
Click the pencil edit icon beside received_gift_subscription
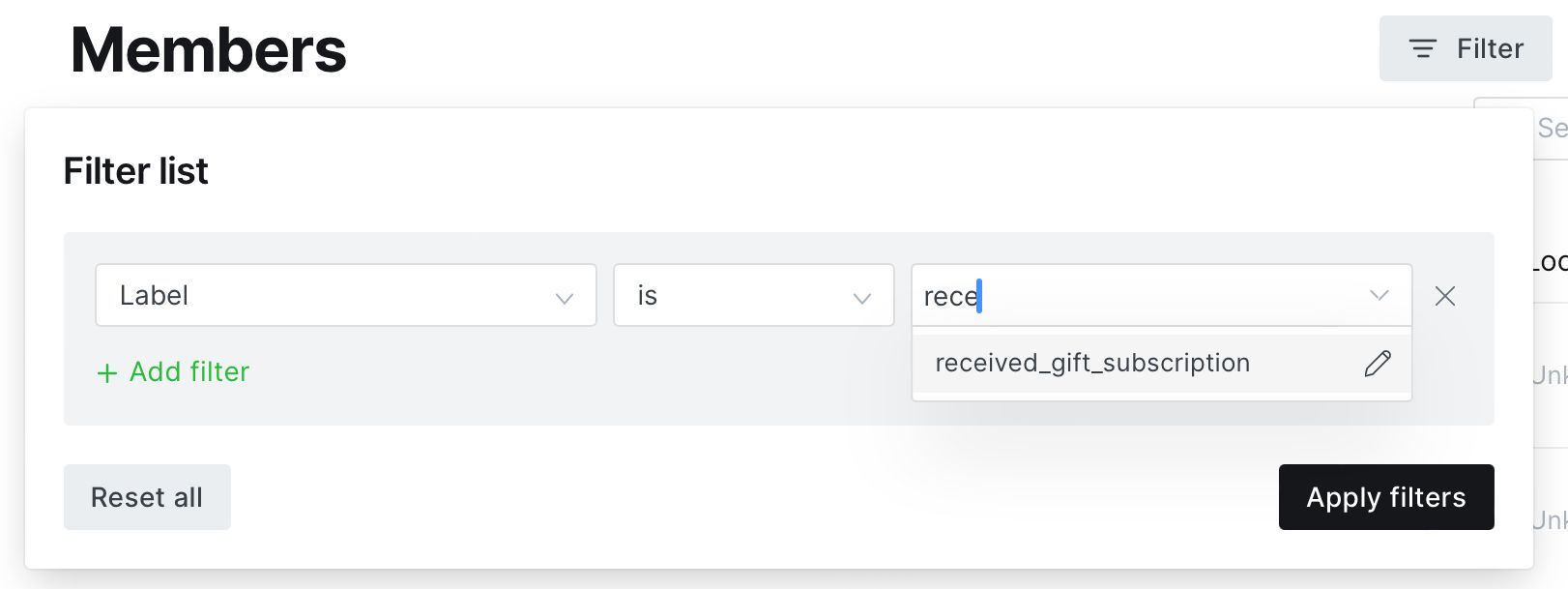click(1378, 364)
